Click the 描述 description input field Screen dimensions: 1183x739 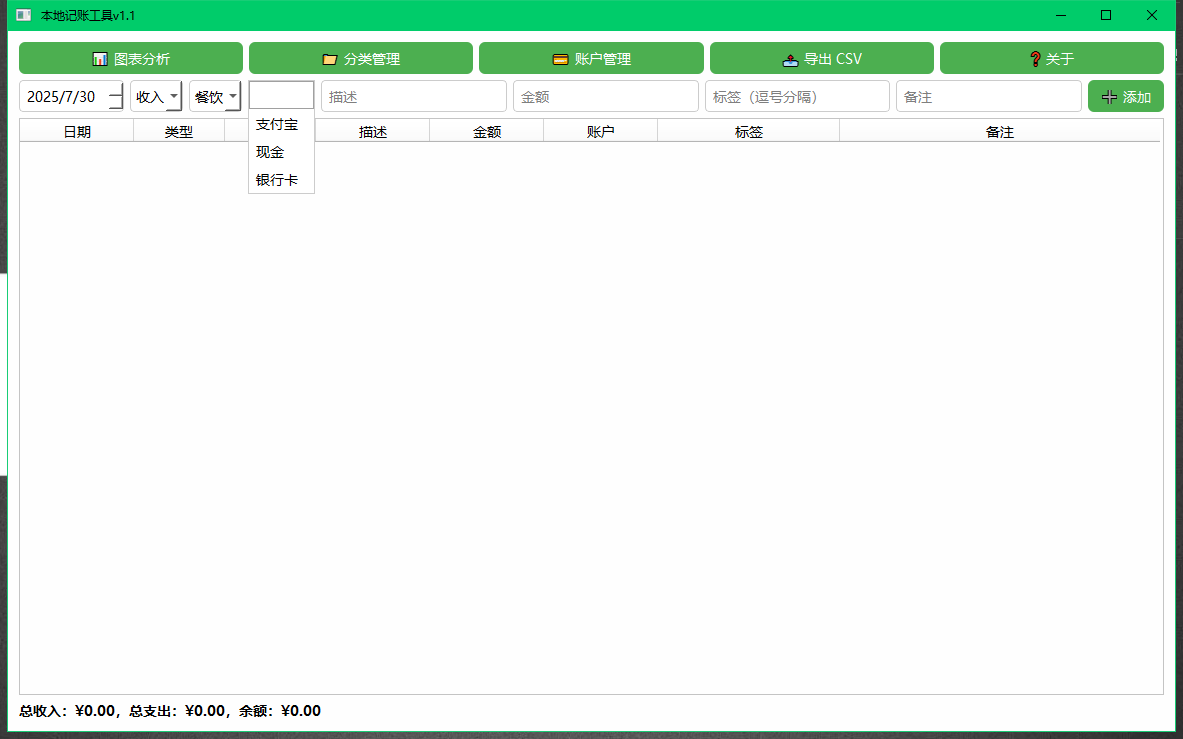click(x=413, y=96)
